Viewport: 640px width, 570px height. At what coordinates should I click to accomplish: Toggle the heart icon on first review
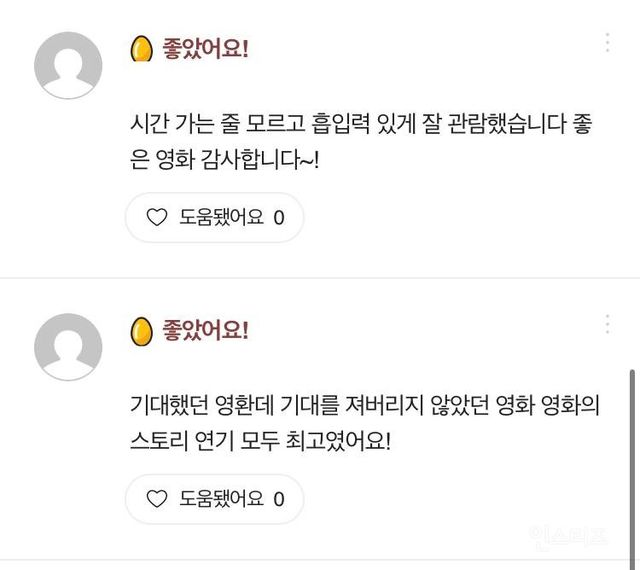[x=156, y=217]
